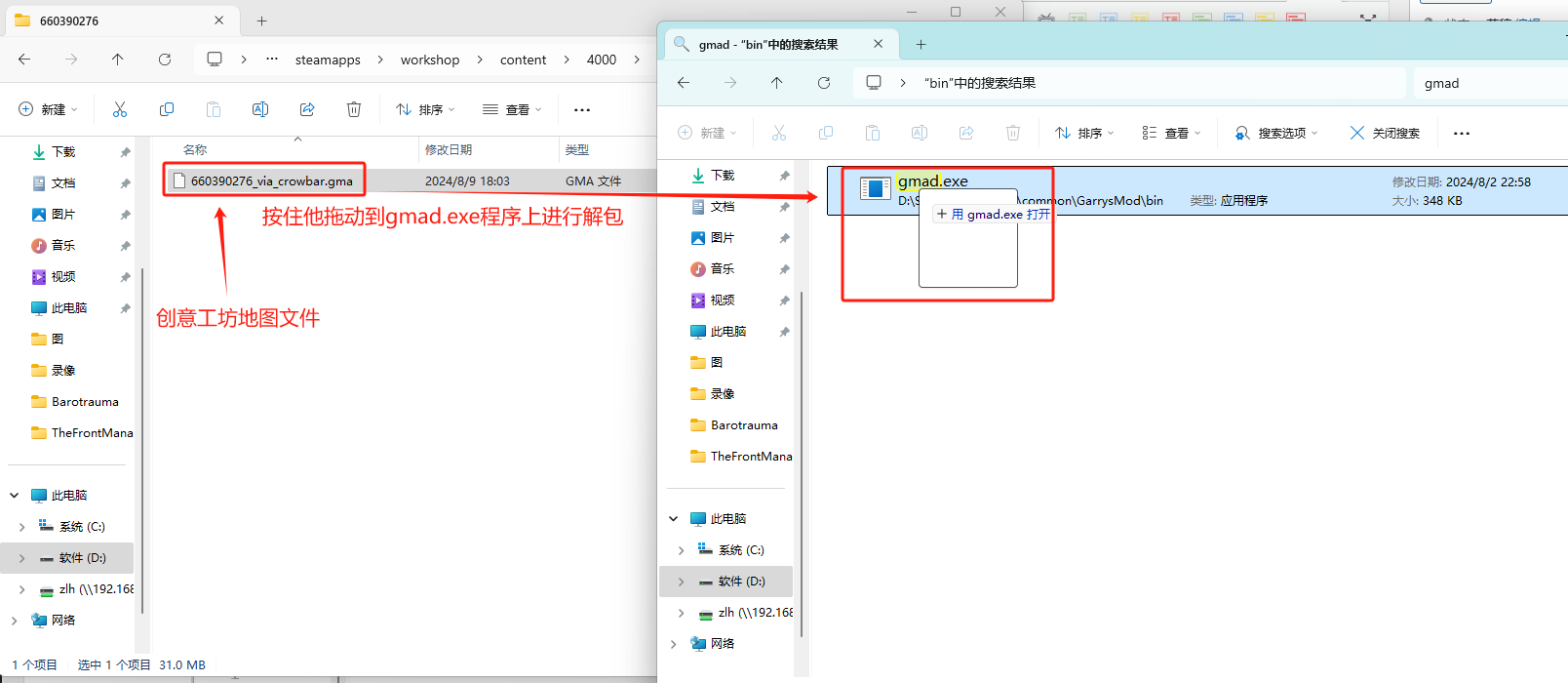Viewport: 1568px width, 683px height.
Task: Expand 系统 (C:) drive in left tree
Action: (x=21, y=527)
